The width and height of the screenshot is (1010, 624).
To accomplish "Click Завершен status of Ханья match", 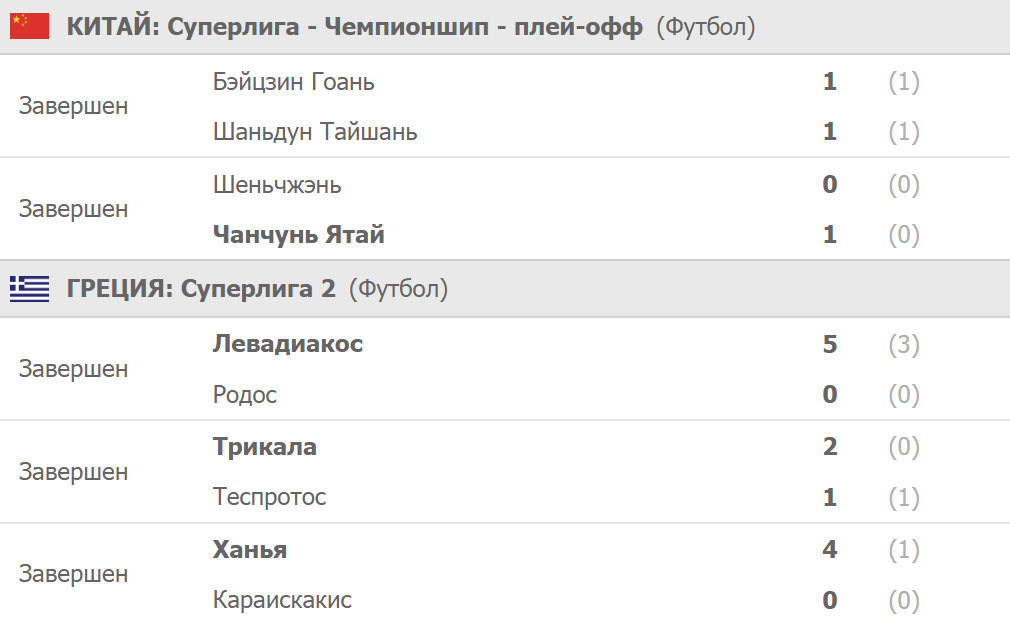I will [x=73, y=575].
